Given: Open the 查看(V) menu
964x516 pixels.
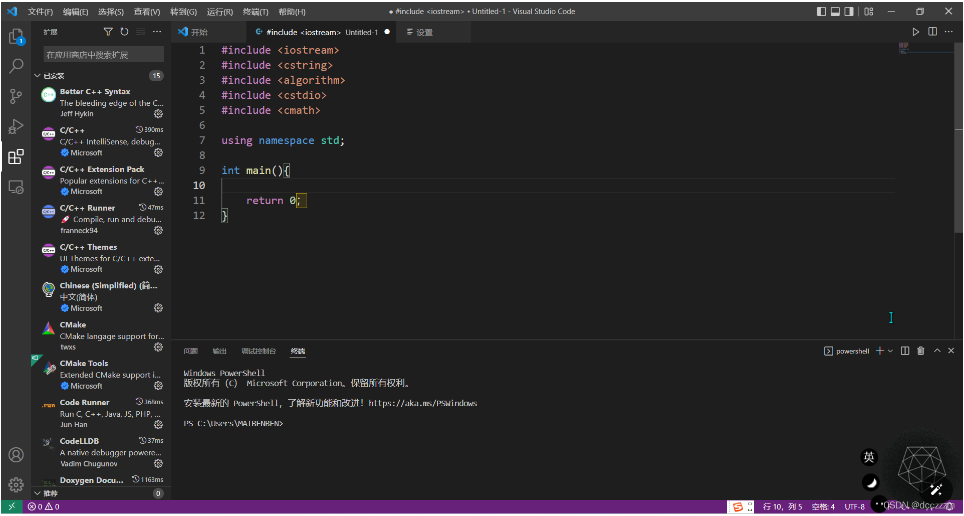Looking at the screenshot, I should [147, 12].
